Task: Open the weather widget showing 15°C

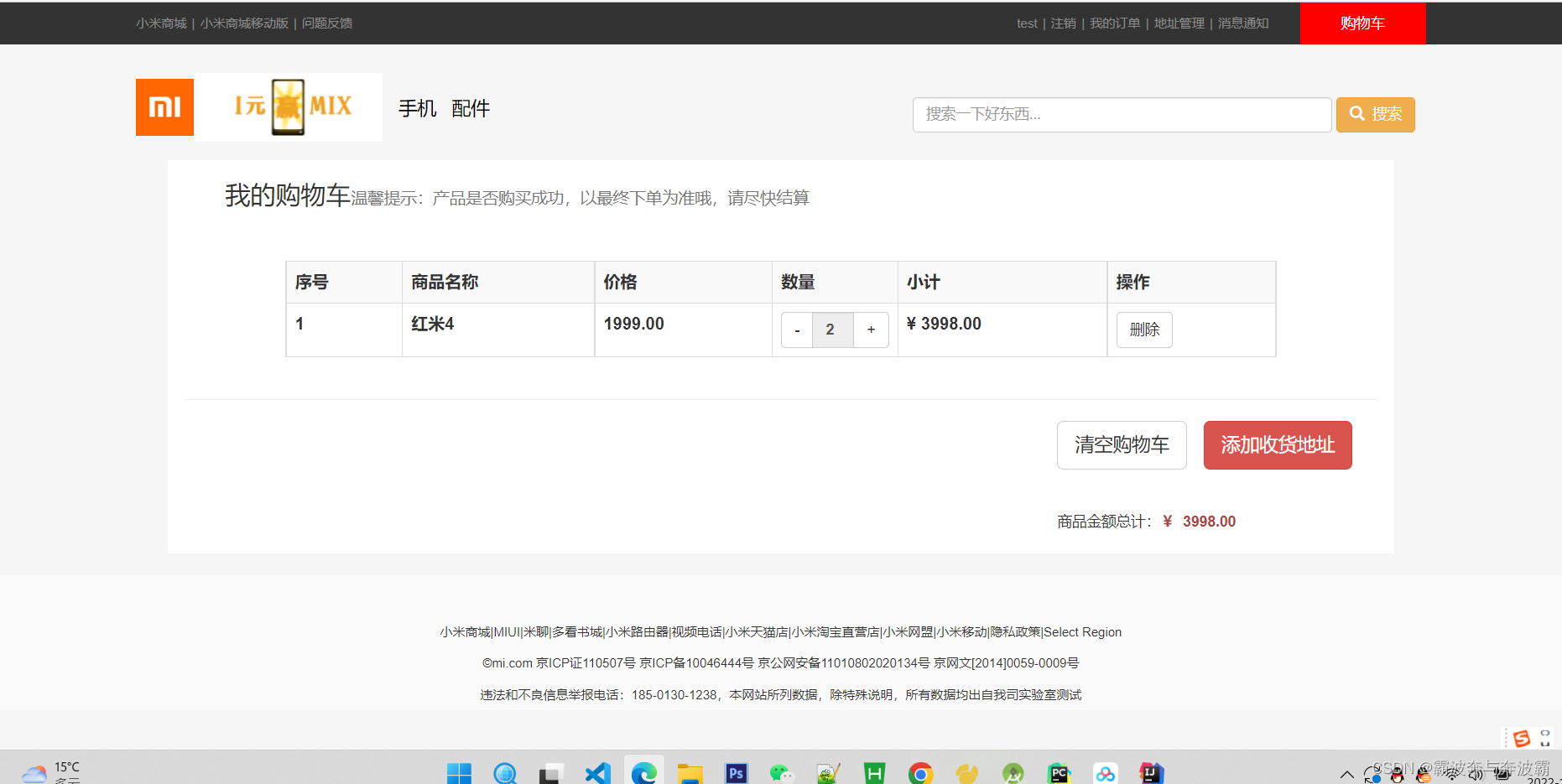Action: pos(51,772)
